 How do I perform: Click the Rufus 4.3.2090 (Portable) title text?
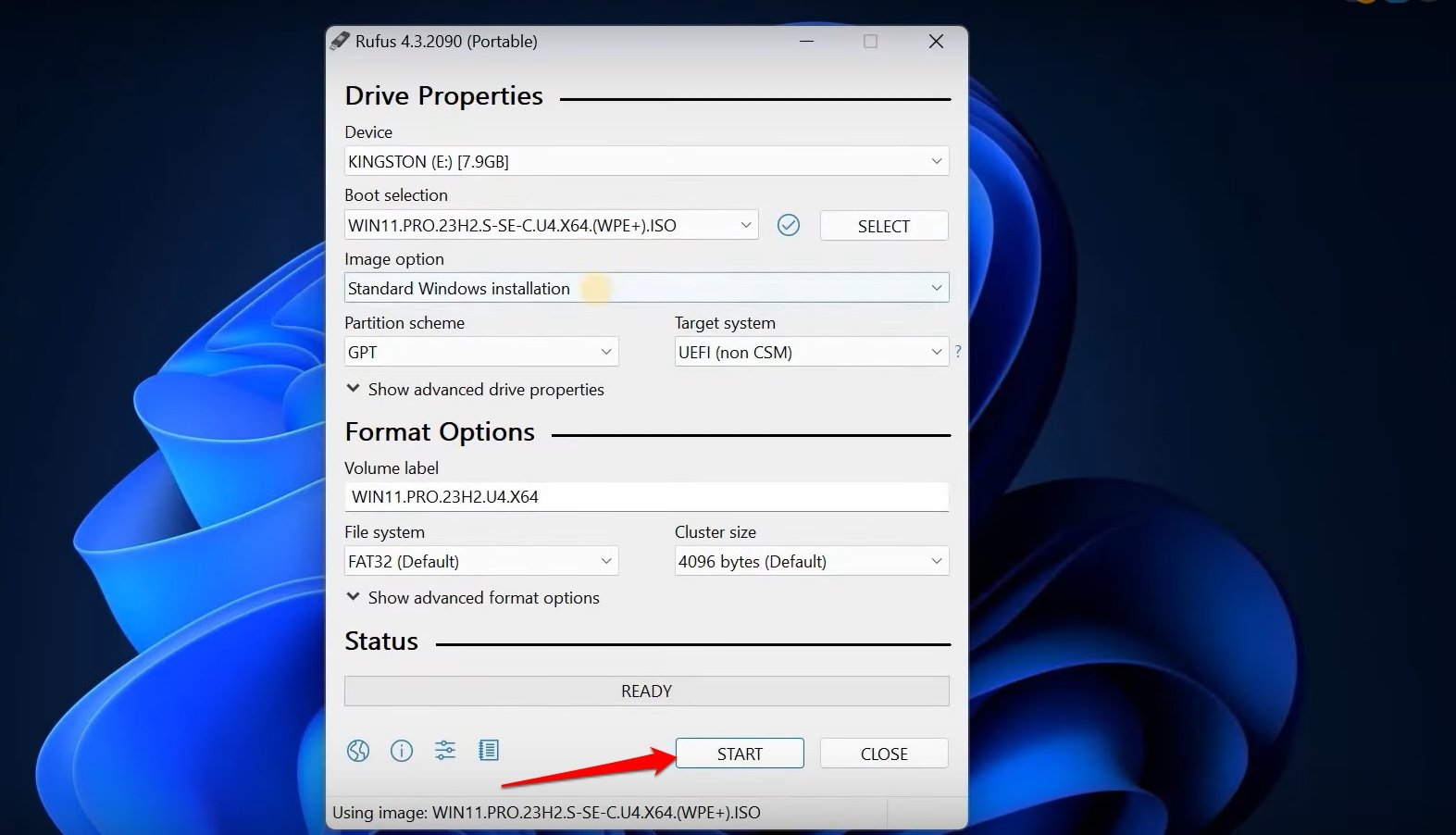pos(446,42)
